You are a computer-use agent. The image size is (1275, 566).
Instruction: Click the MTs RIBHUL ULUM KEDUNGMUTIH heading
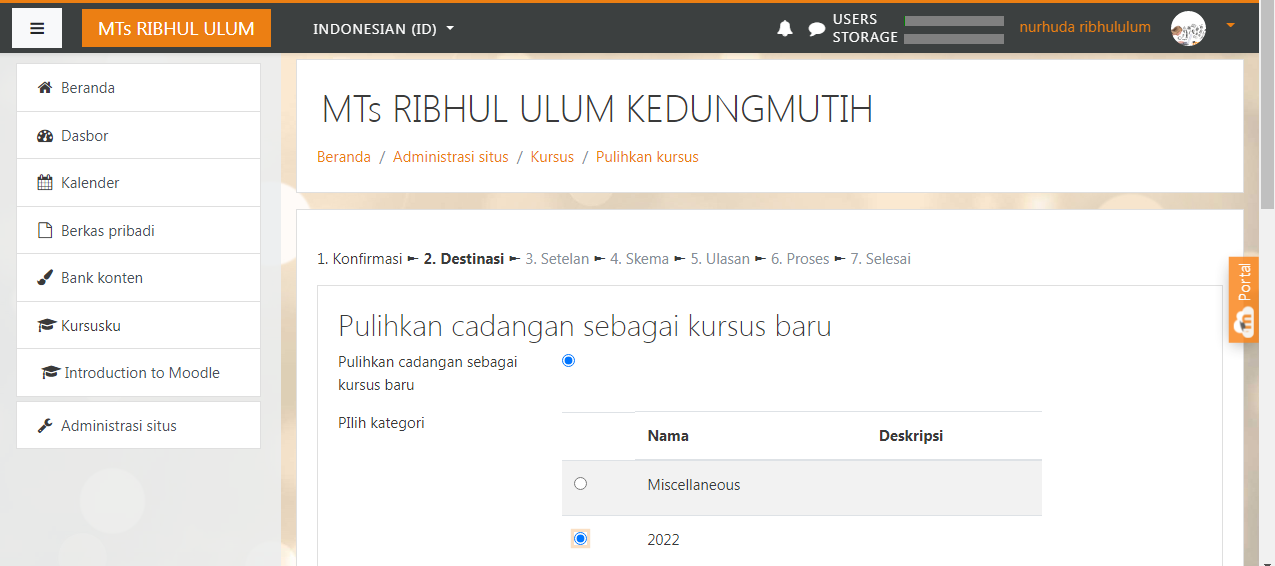[598, 109]
